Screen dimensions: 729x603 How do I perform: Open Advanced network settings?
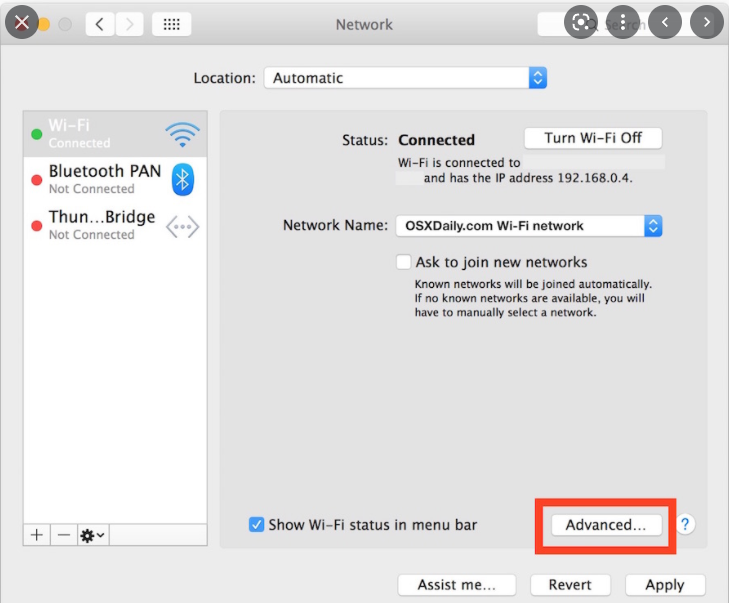tap(606, 524)
